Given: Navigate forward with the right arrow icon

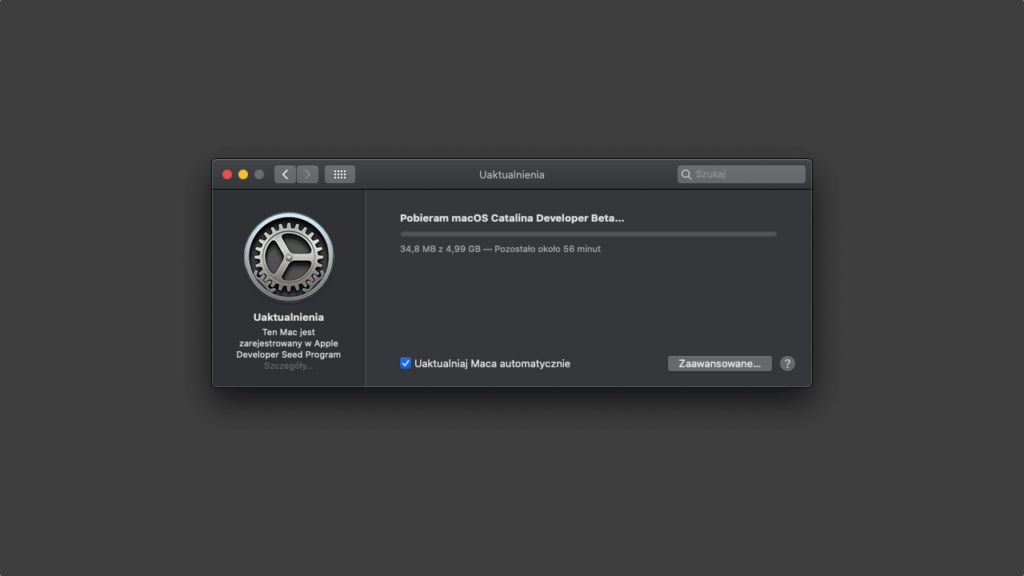Looking at the screenshot, I should (307, 174).
